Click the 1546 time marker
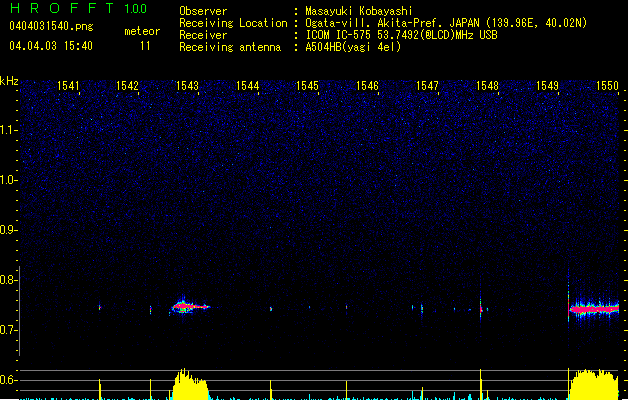This screenshot has height=400, width=629. [x=367, y=86]
